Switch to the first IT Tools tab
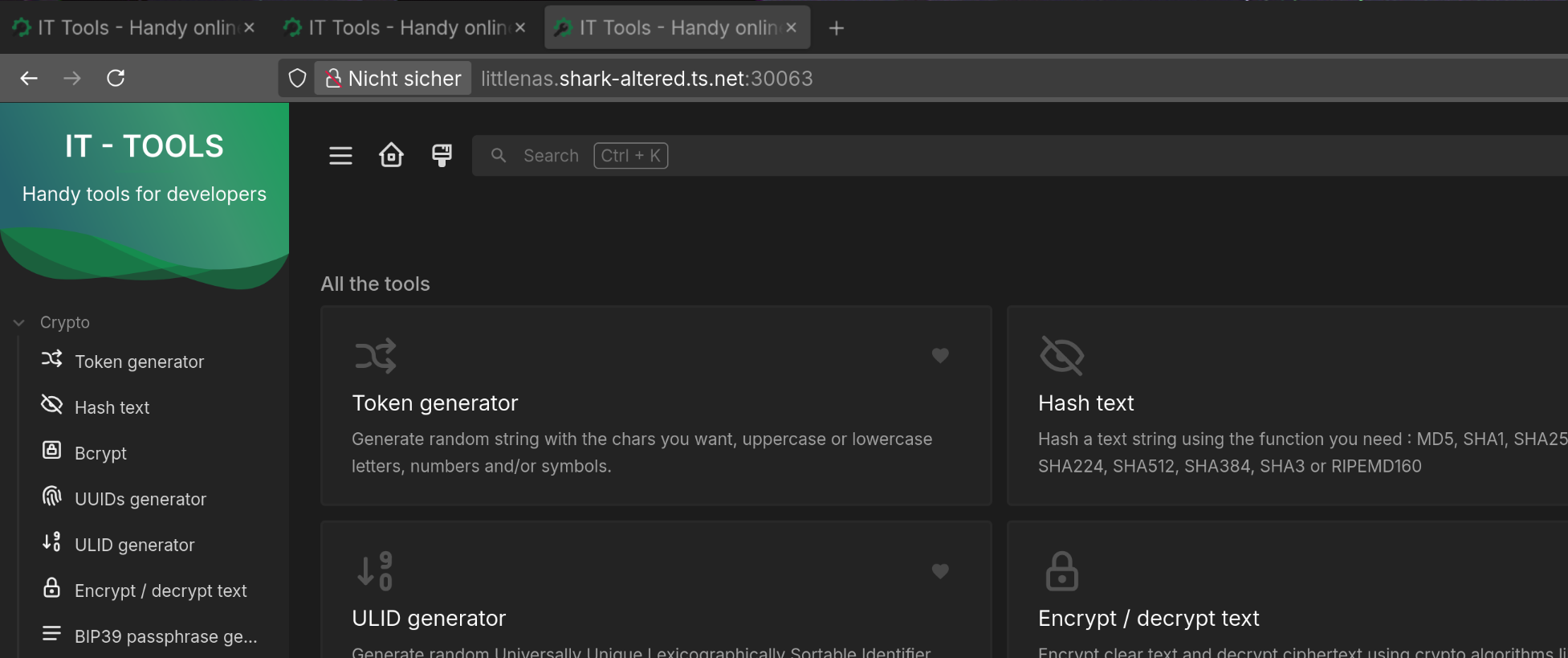The width and height of the screenshot is (1568, 658). pos(128,28)
